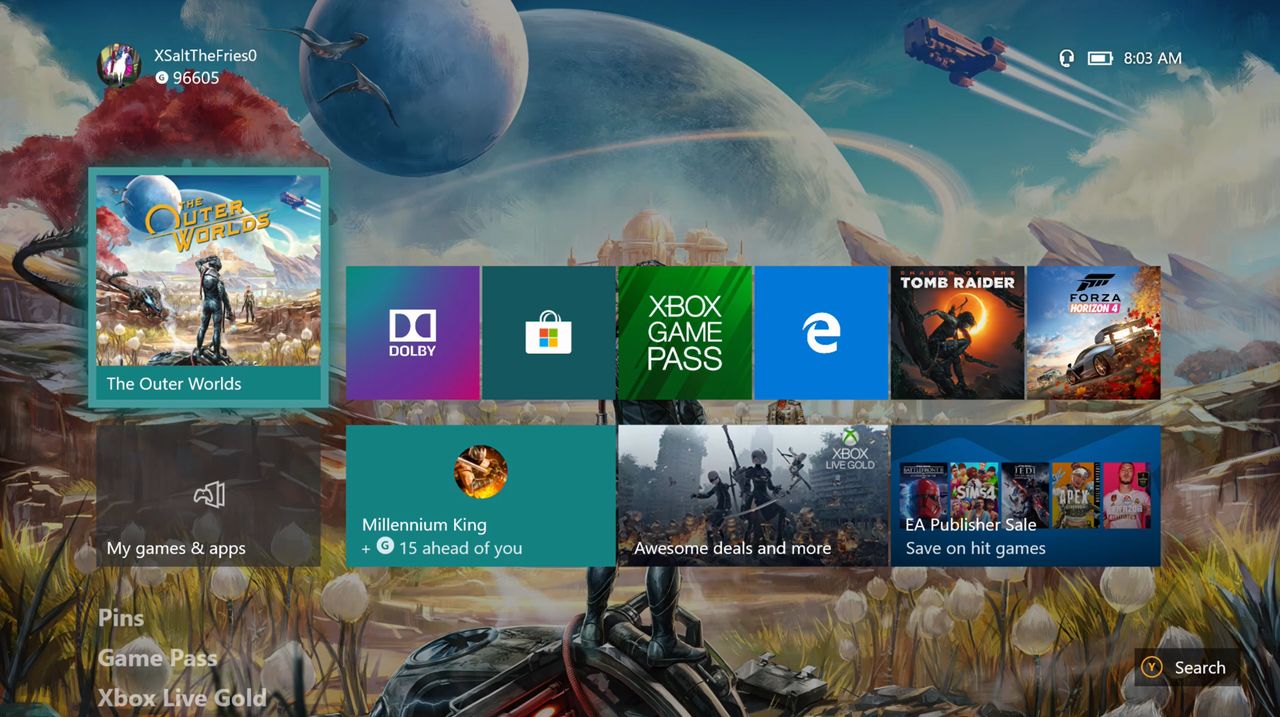Open the Pins section
1280x717 pixels.
(121, 618)
